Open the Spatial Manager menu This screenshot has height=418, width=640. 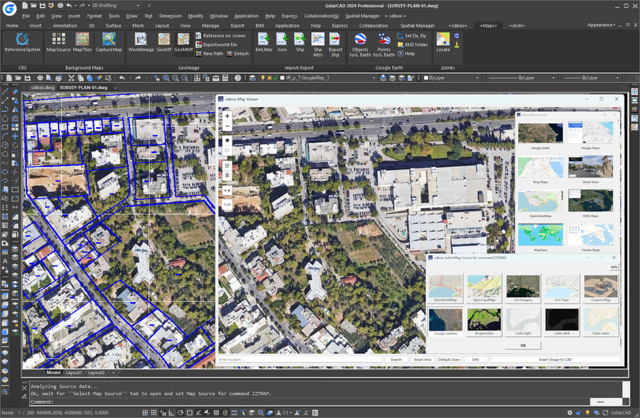coord(362,16)
